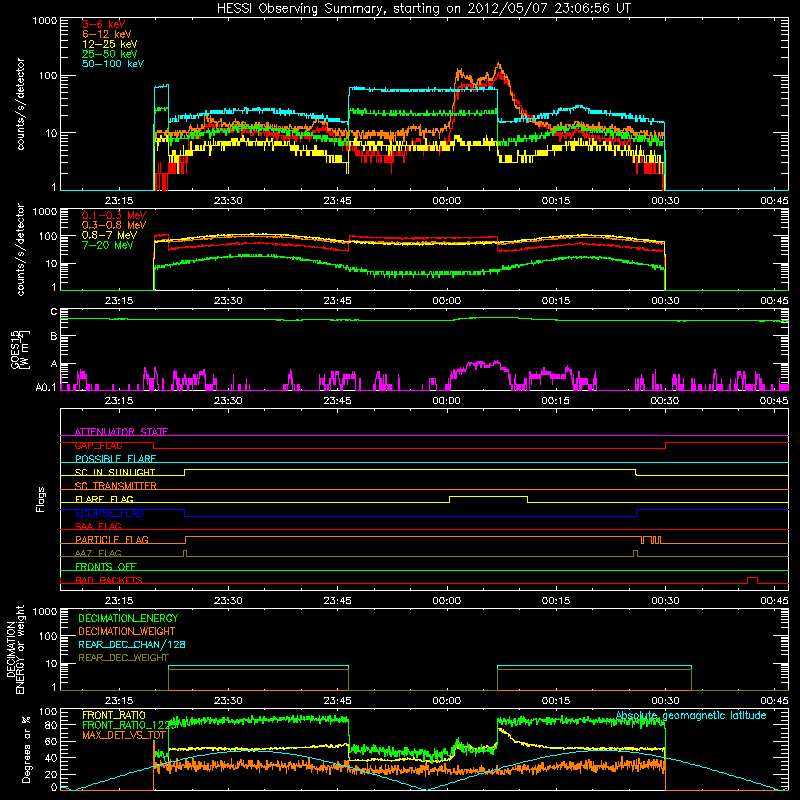Select the 'MAX_DET_VS_TOT' legend label

124,735
